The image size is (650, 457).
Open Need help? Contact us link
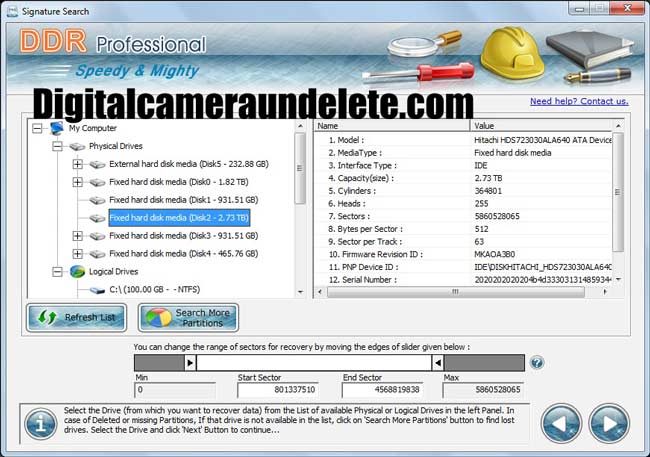tap(579, 101)
